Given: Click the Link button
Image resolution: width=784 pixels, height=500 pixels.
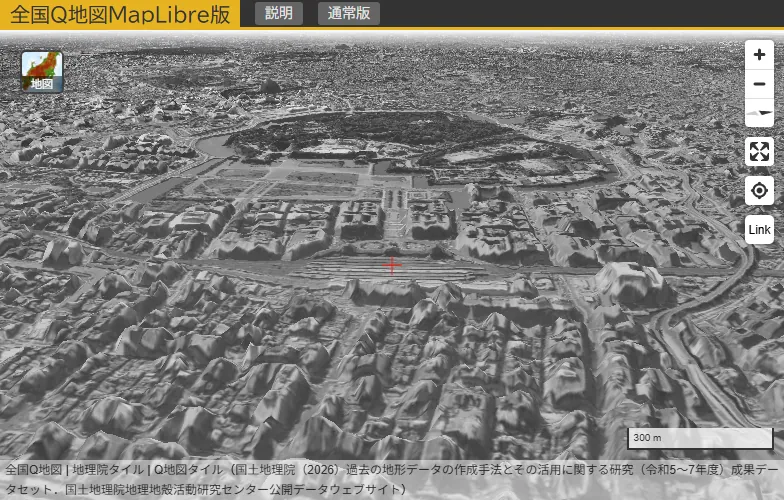Looking at the screenshot, I should [x=759, y=230].
